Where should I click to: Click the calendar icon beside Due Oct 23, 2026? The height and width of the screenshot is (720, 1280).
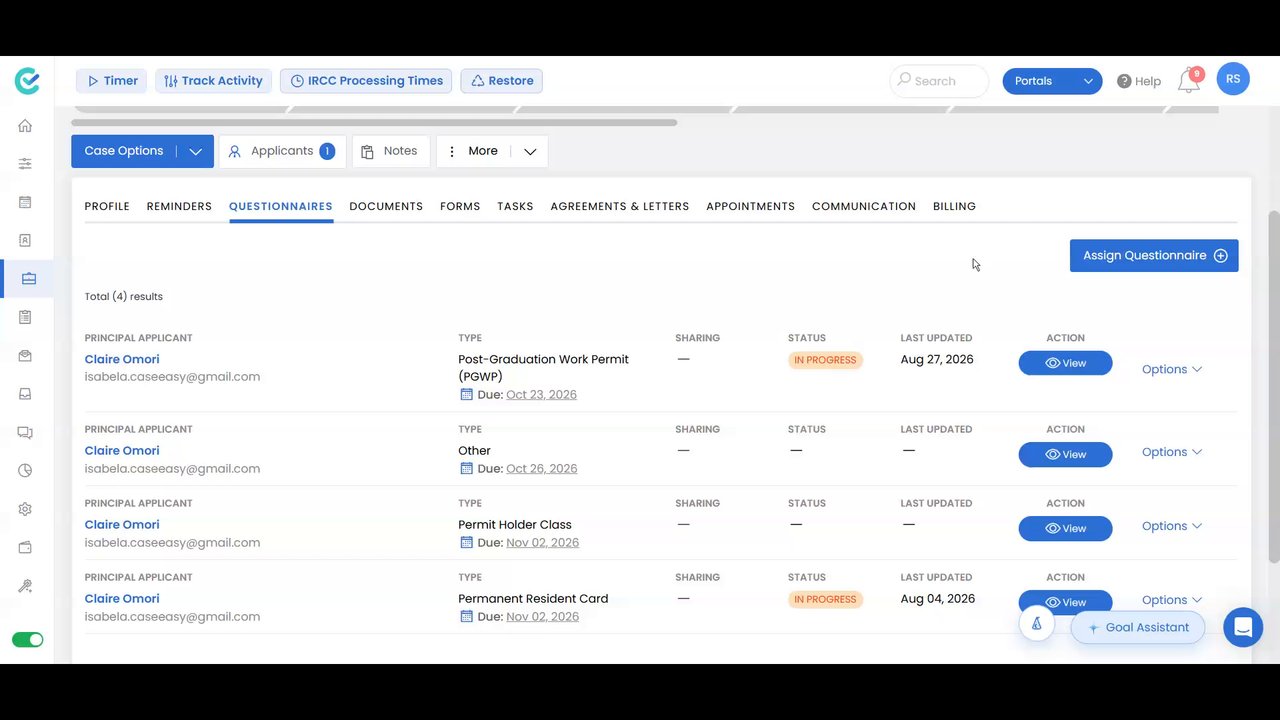coord(466,394)
